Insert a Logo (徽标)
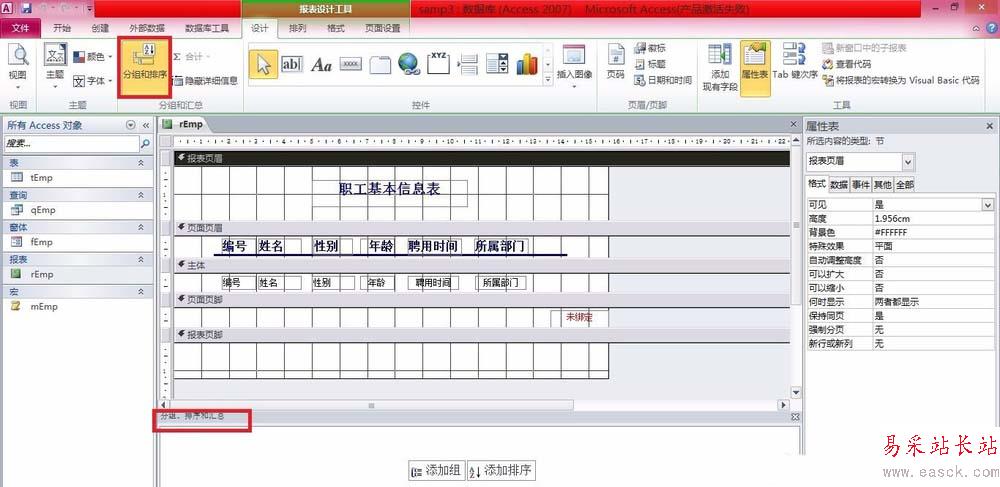This screenshot has width=1000, height=487. point(651,48)
